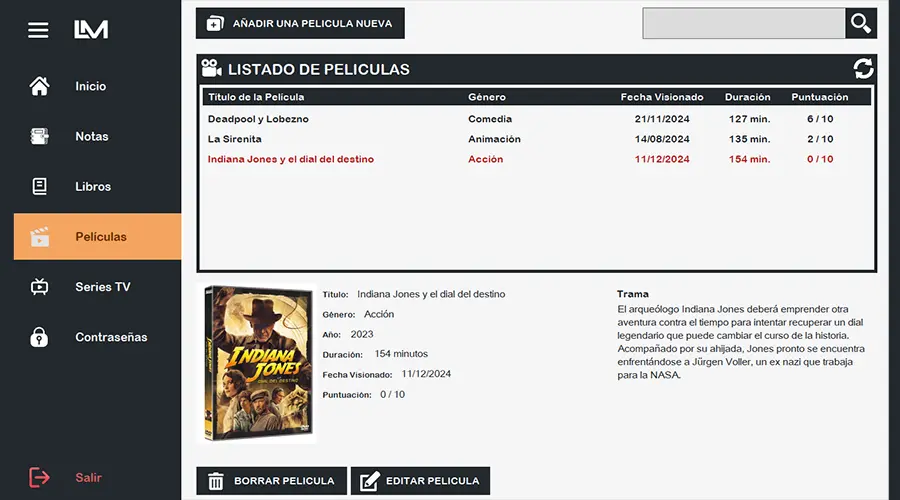This screenshot has width=900, height=500.
Task: Select the Deadpool y Lobezno row
Action: tap(537, 119)
